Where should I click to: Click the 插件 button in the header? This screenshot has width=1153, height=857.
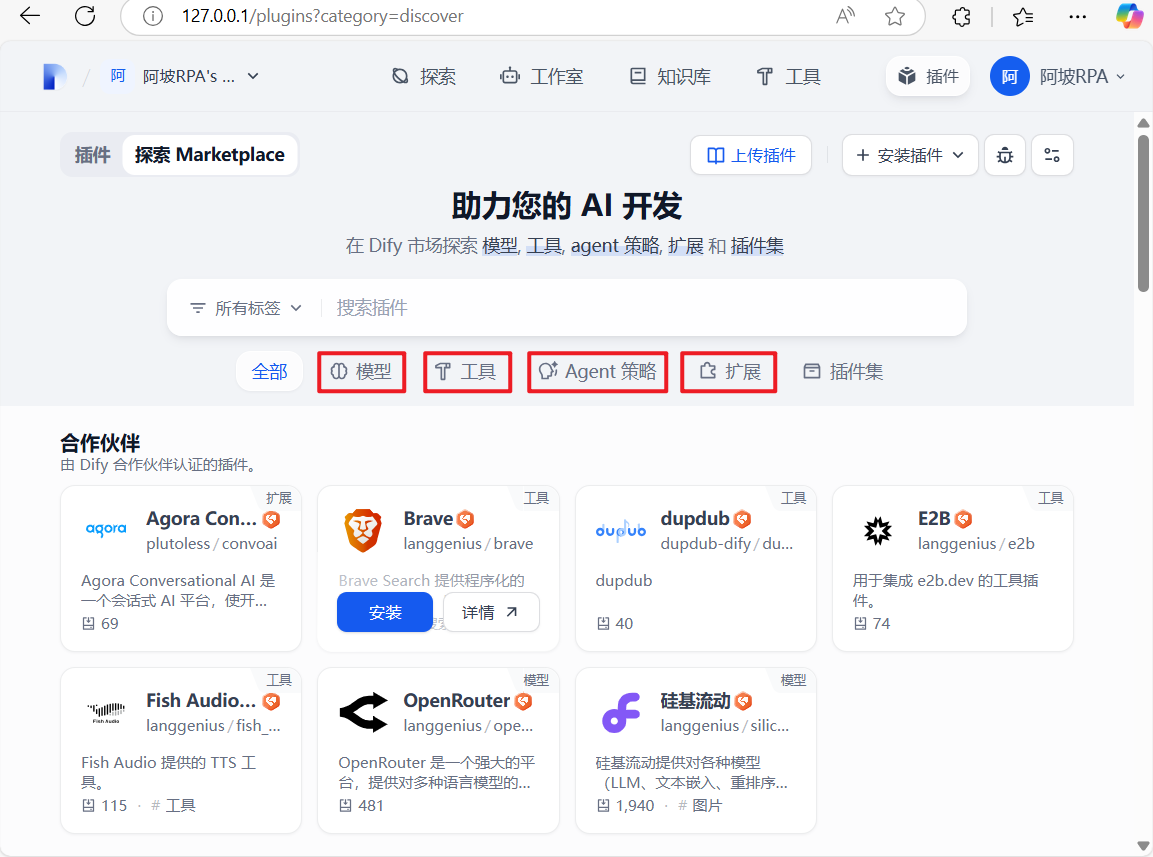click(928, 77)
